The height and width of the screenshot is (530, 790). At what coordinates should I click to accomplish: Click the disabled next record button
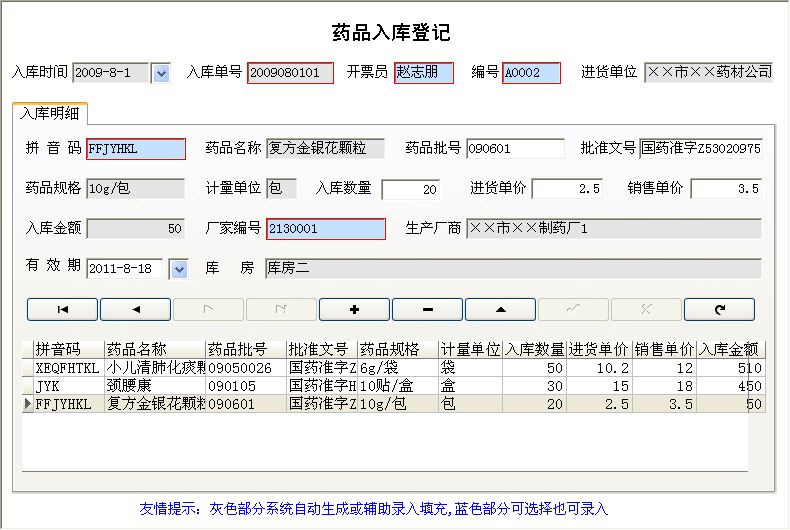tap(208, 309)
